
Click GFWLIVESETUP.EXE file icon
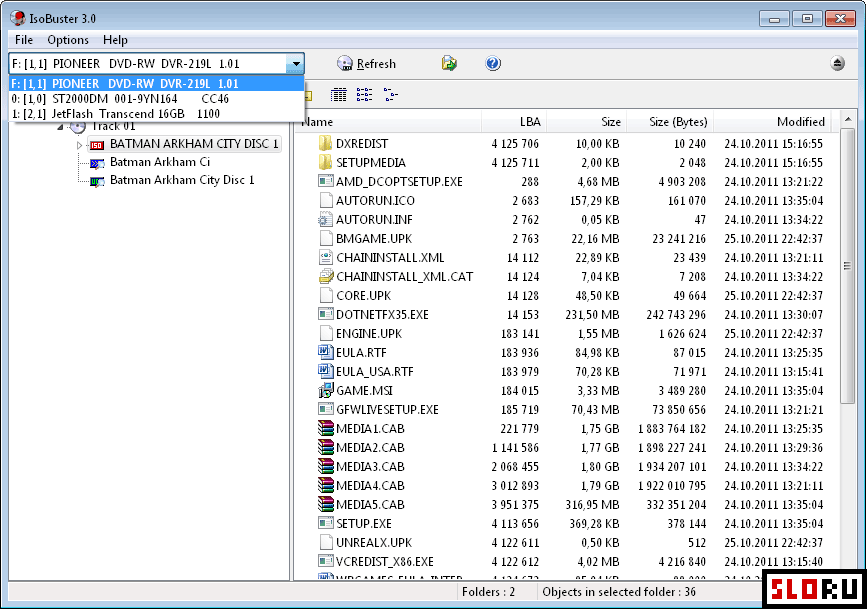click(x=326, y=409)
